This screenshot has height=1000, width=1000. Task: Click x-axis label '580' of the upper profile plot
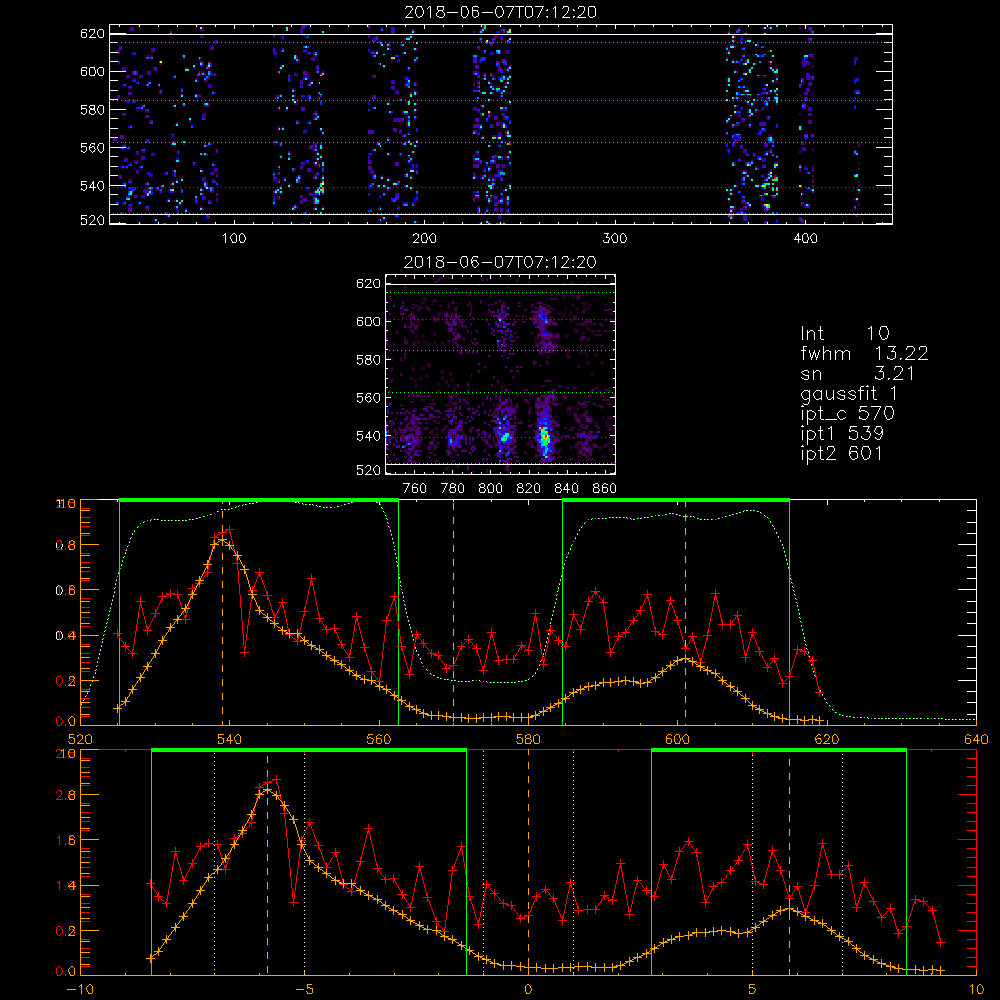click(528, 740)
